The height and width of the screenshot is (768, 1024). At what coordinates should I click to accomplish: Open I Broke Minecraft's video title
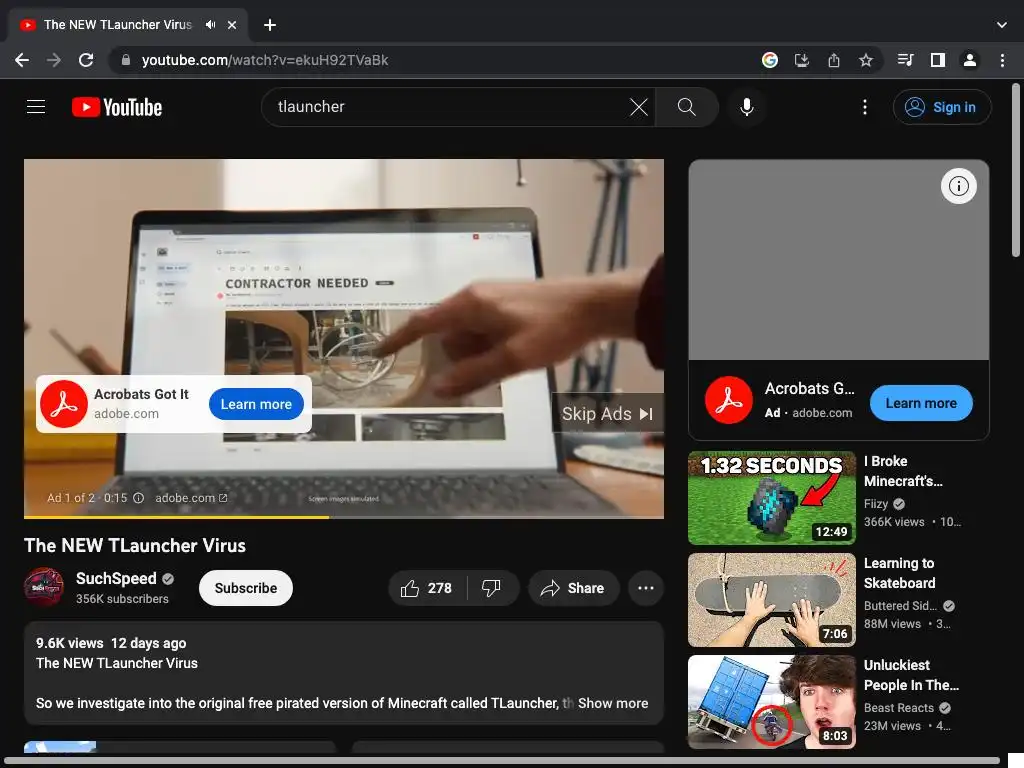click(903, 471)
